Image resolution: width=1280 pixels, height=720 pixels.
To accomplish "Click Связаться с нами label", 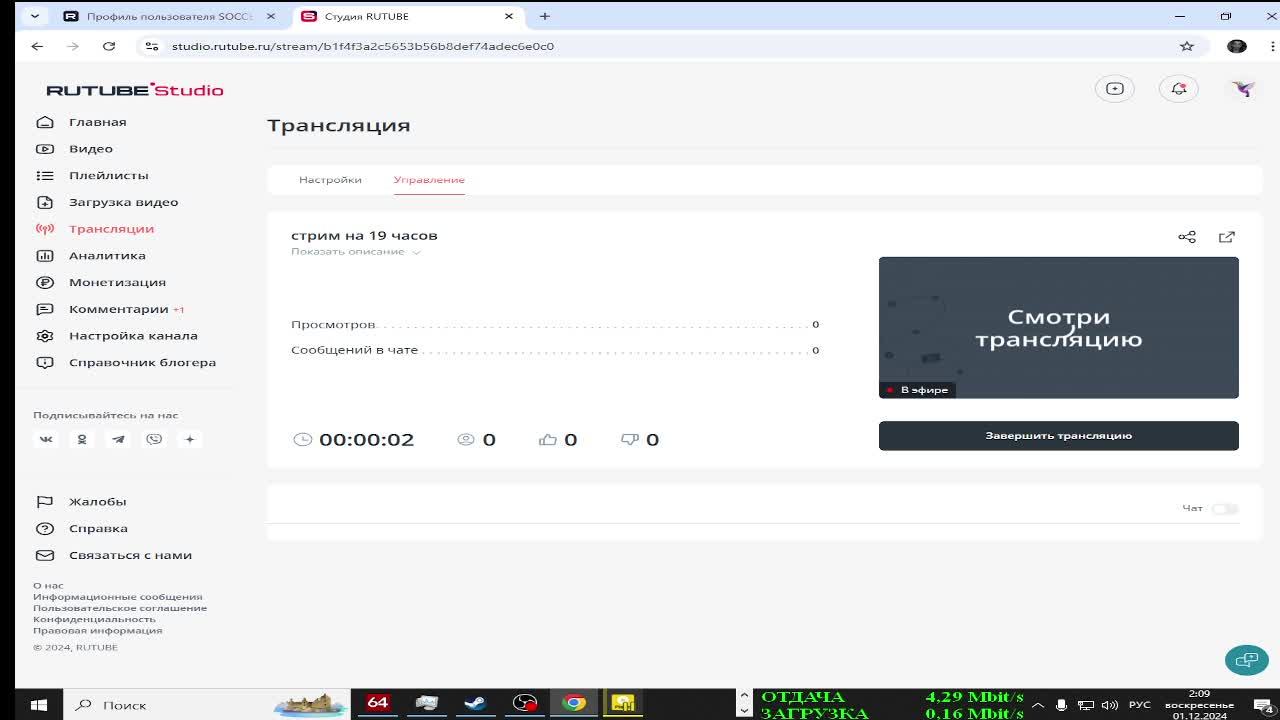I will click(130, 555).
